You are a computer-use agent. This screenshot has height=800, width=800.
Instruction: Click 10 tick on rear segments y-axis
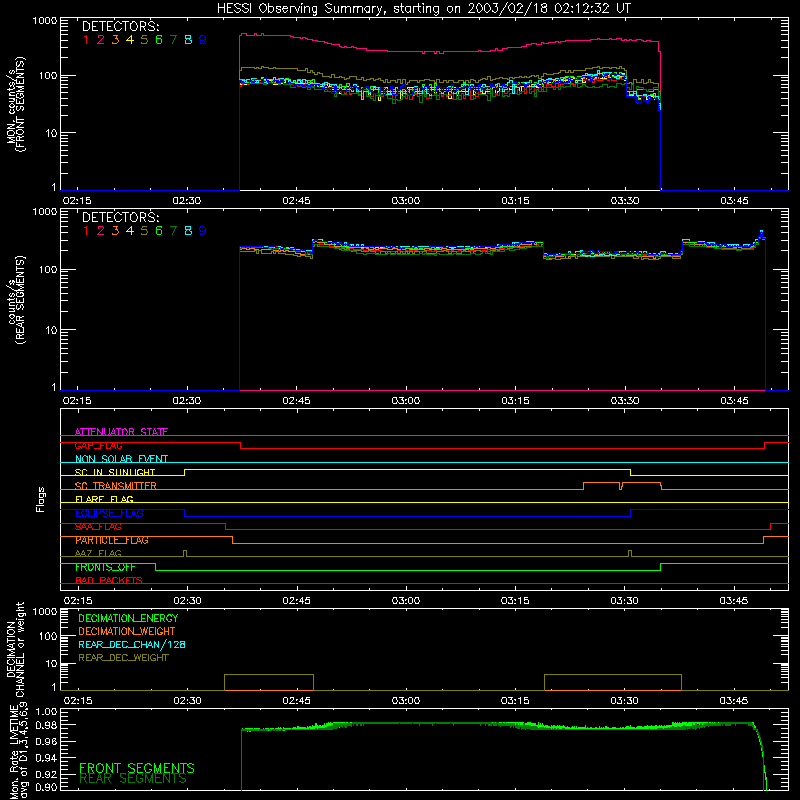[51, 330]
